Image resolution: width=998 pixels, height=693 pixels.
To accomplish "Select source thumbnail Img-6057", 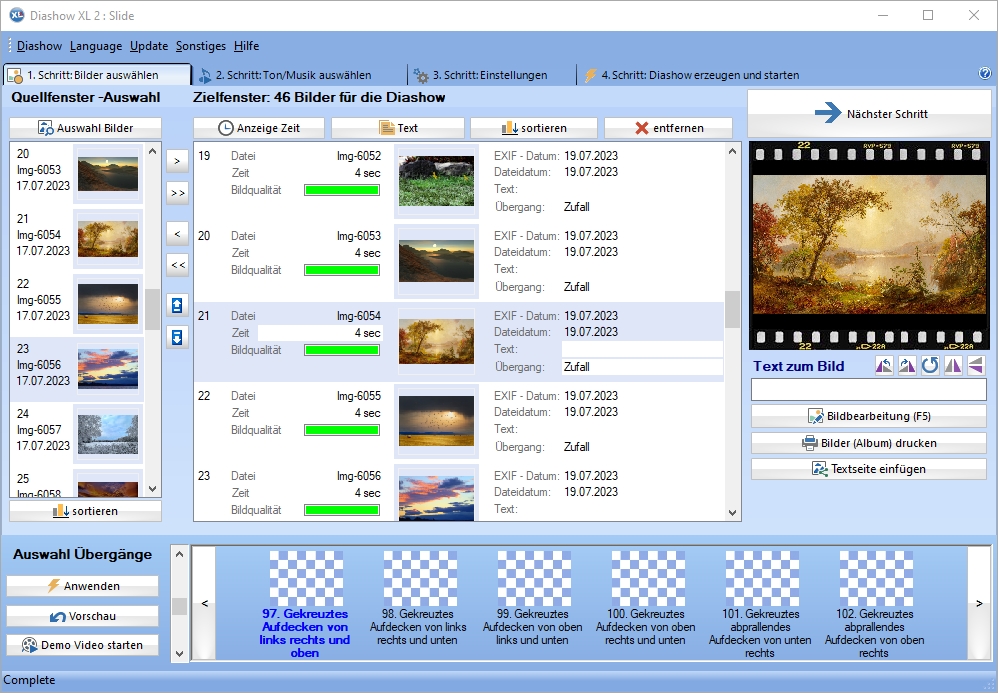I will (108, 434).
